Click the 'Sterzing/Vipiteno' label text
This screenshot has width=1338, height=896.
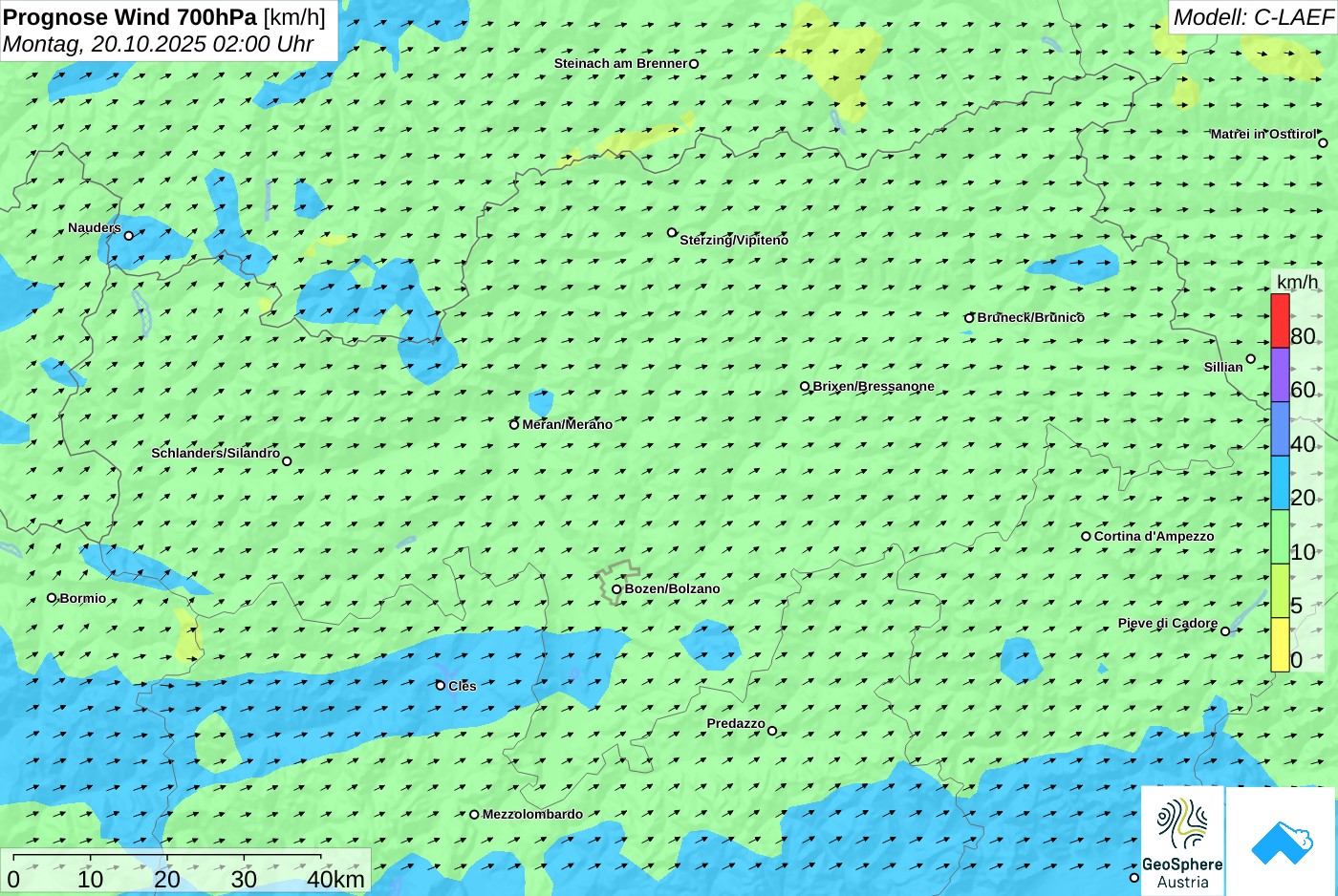tap(734, 240)
